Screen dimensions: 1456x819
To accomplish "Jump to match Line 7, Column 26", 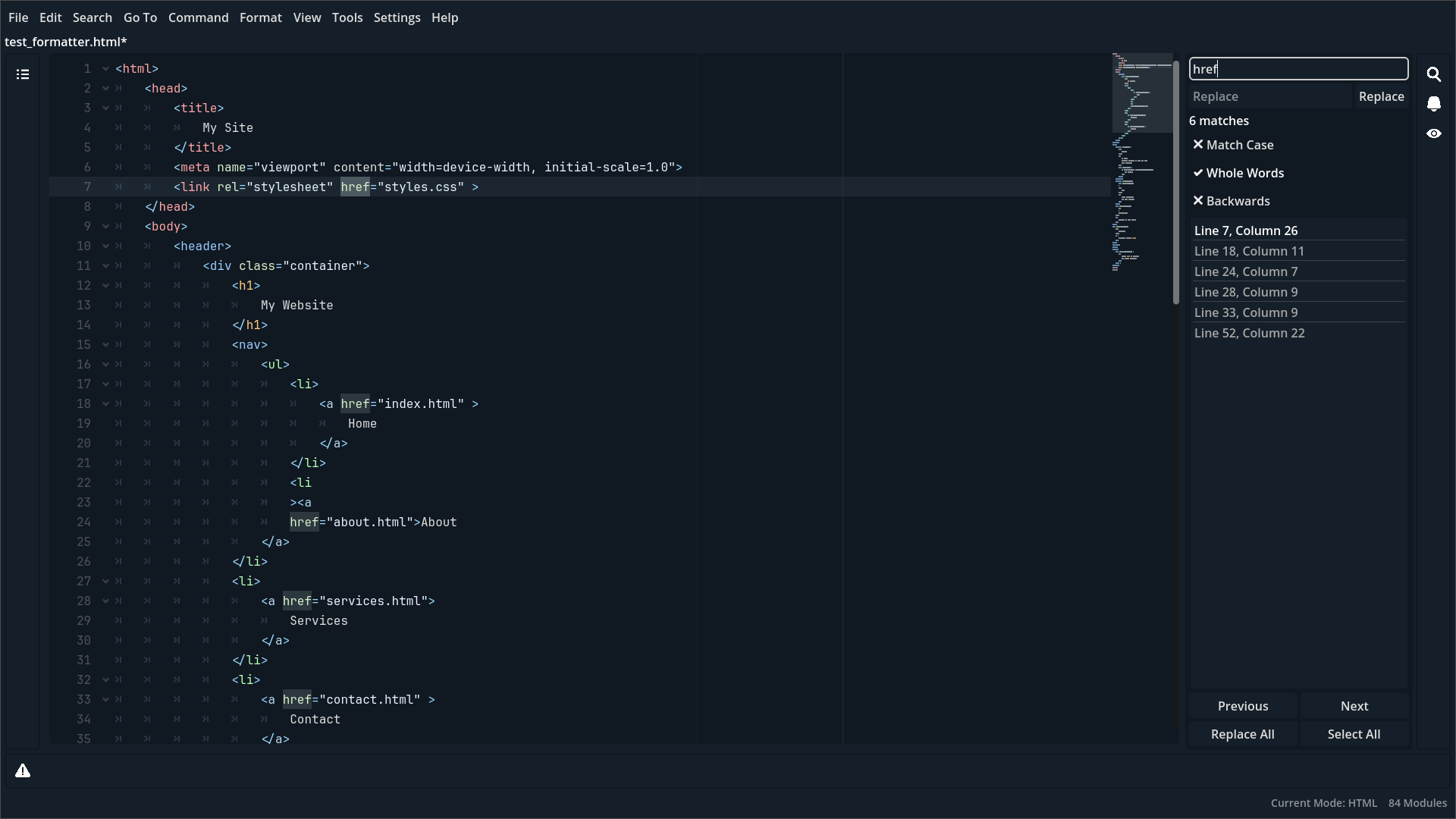I will pos(1298,231).
